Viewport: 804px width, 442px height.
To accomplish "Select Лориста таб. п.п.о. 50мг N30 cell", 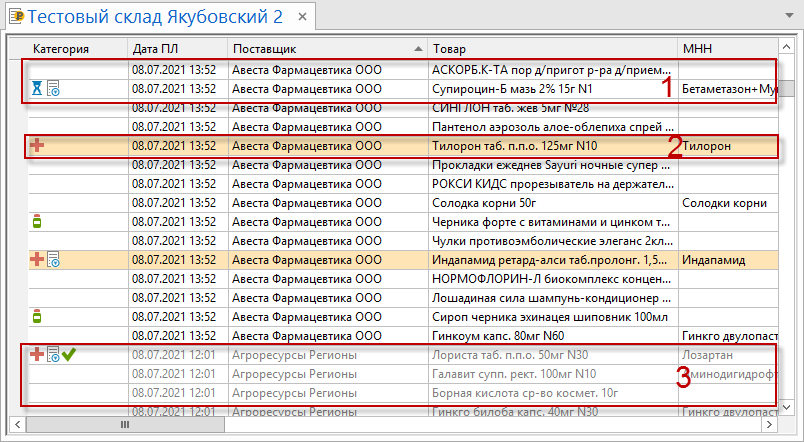I will pyautogui.click(x=553, y=354).
